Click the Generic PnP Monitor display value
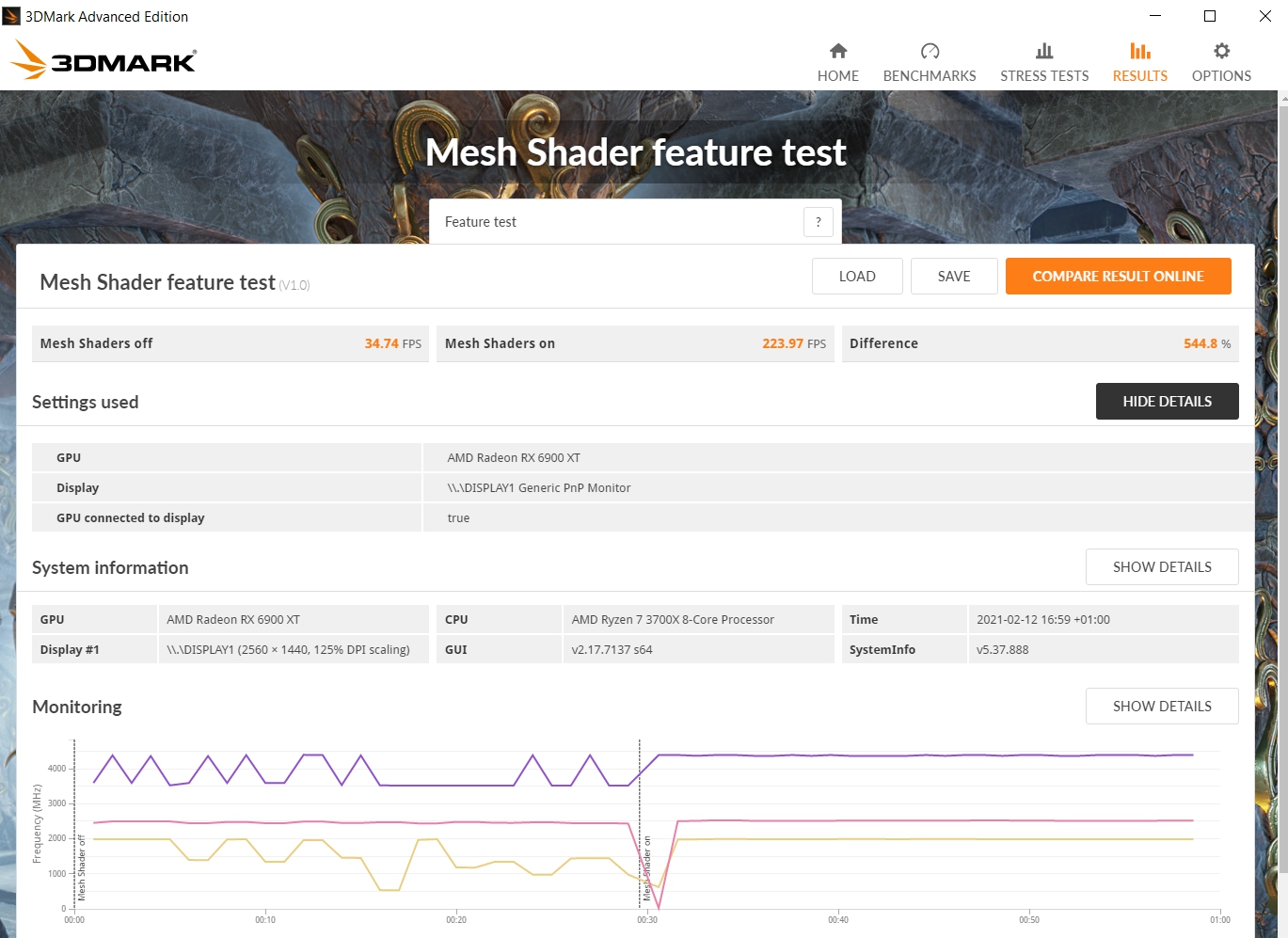The width and height of the screenshot is (1288, 938). [539, 487]
